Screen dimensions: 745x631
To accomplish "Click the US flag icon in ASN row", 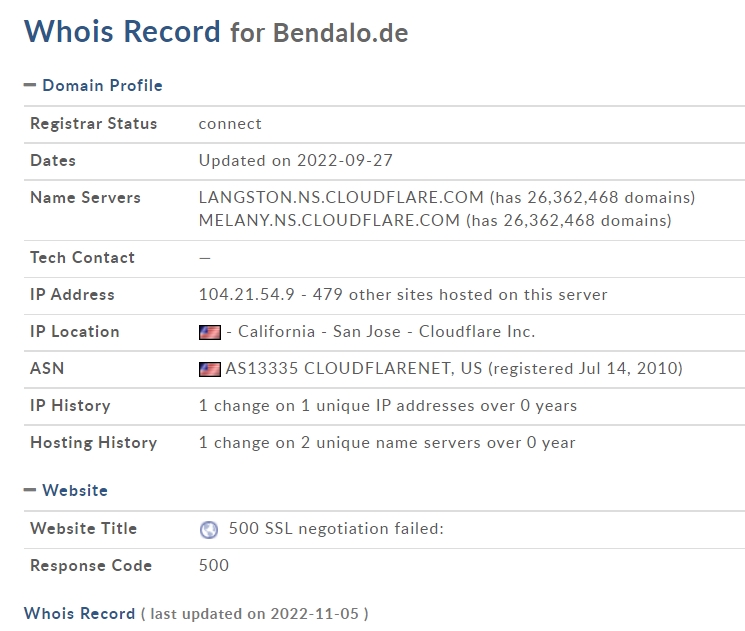I will pos(210,369).
